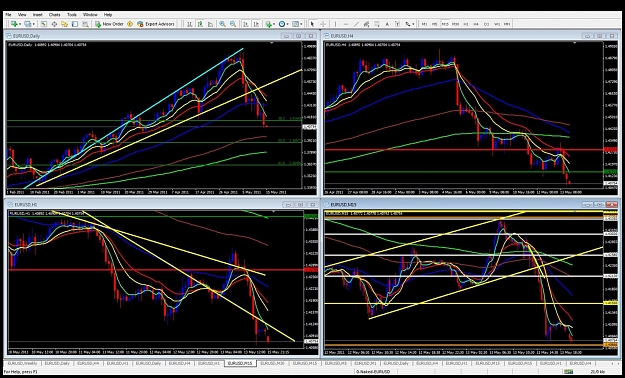
Task: Open the Help menu
Action: 108,15
